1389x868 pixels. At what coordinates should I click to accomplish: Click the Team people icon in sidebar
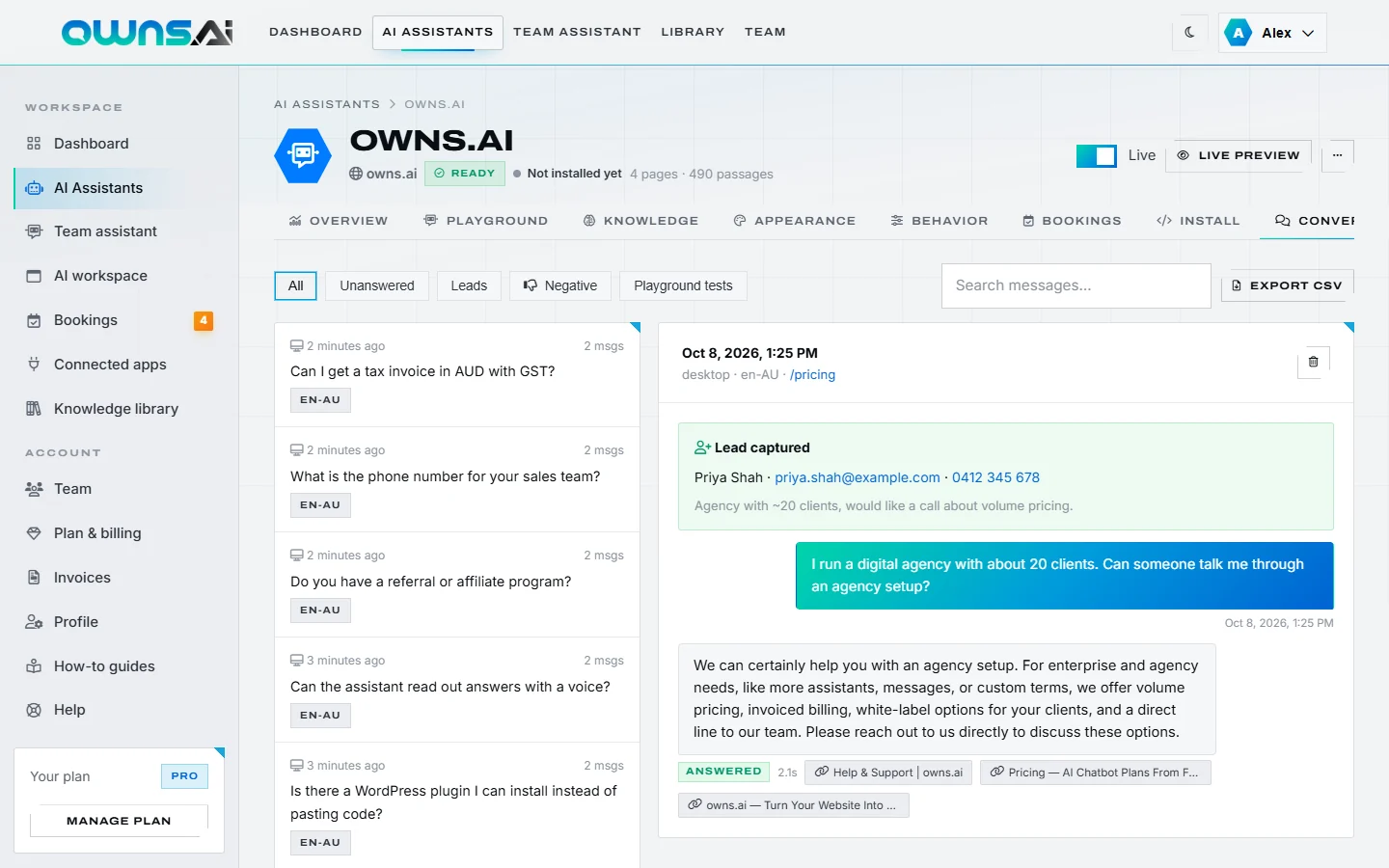point(34,489)
